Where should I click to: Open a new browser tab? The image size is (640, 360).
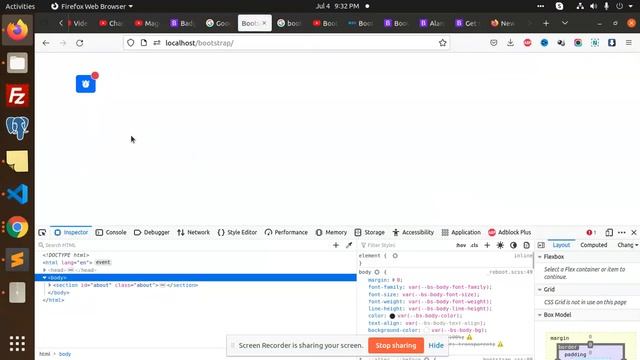tap(546, 23)
